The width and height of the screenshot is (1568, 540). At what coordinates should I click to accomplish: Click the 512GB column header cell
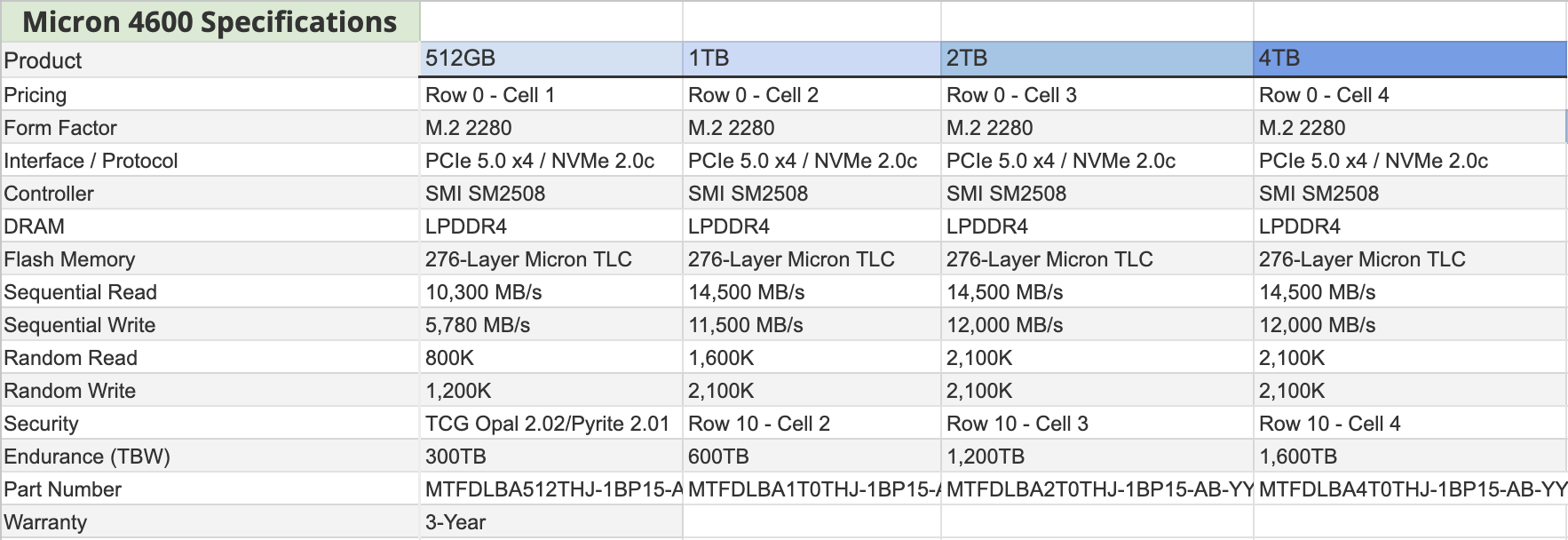click(x=550, y=59)
